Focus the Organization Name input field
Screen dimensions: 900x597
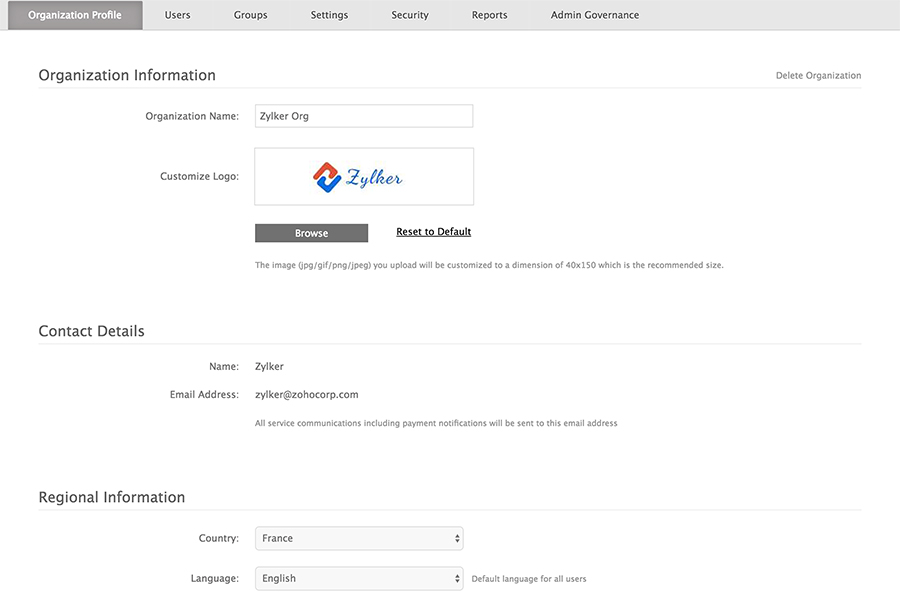click(363, 116)
